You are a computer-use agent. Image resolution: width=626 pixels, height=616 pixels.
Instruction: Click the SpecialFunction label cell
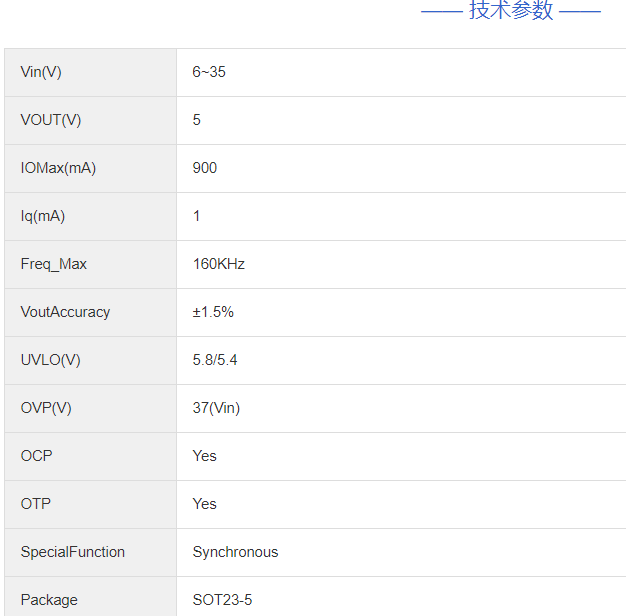[x=73, y=552]
